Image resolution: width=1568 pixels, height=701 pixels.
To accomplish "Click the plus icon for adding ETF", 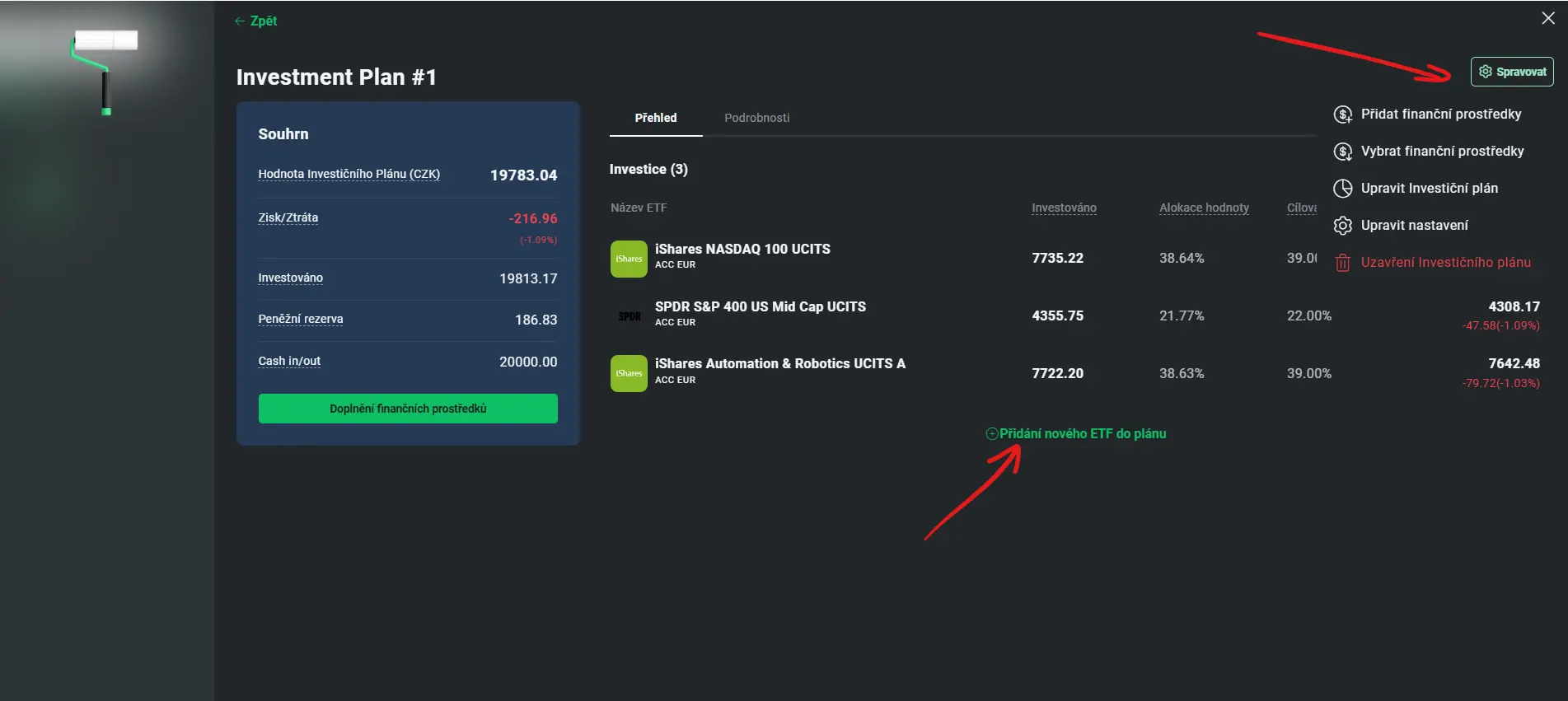I will (x=992, y=434).
